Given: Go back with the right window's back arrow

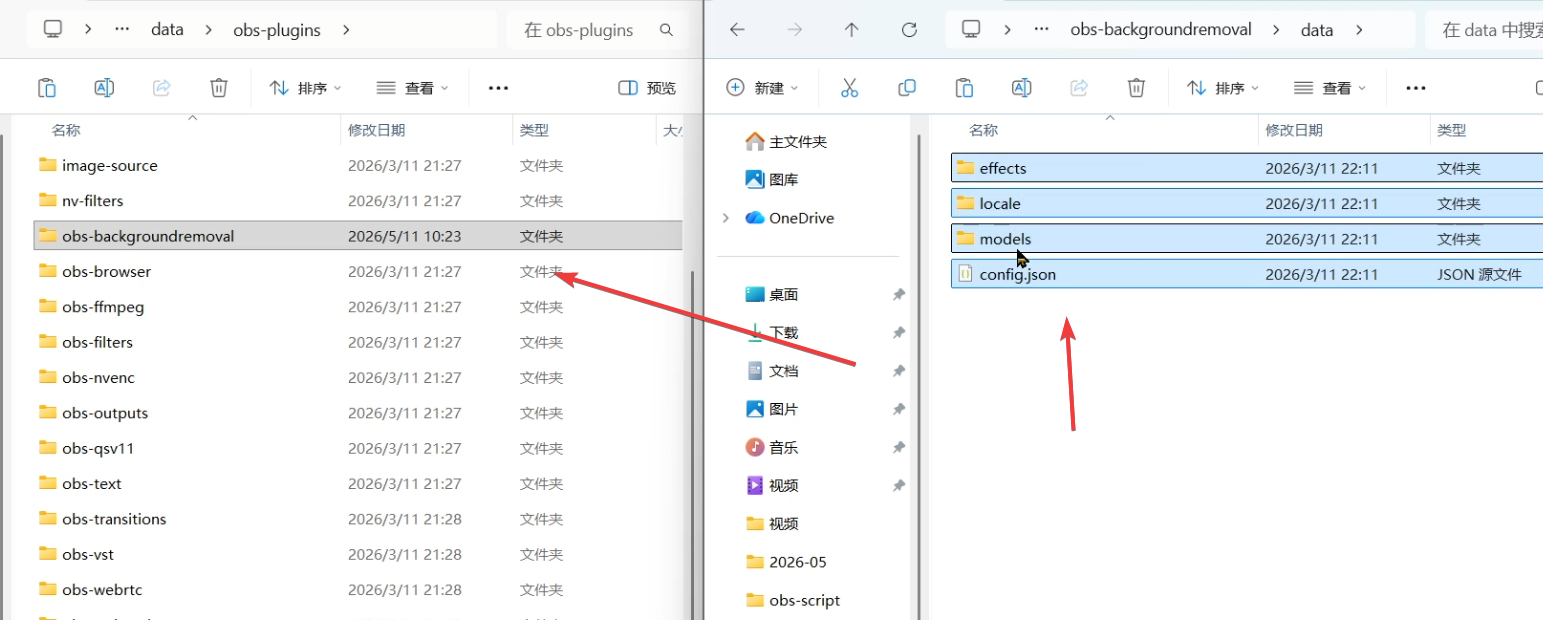Looking at the screenshot, I should coord(737,30).
